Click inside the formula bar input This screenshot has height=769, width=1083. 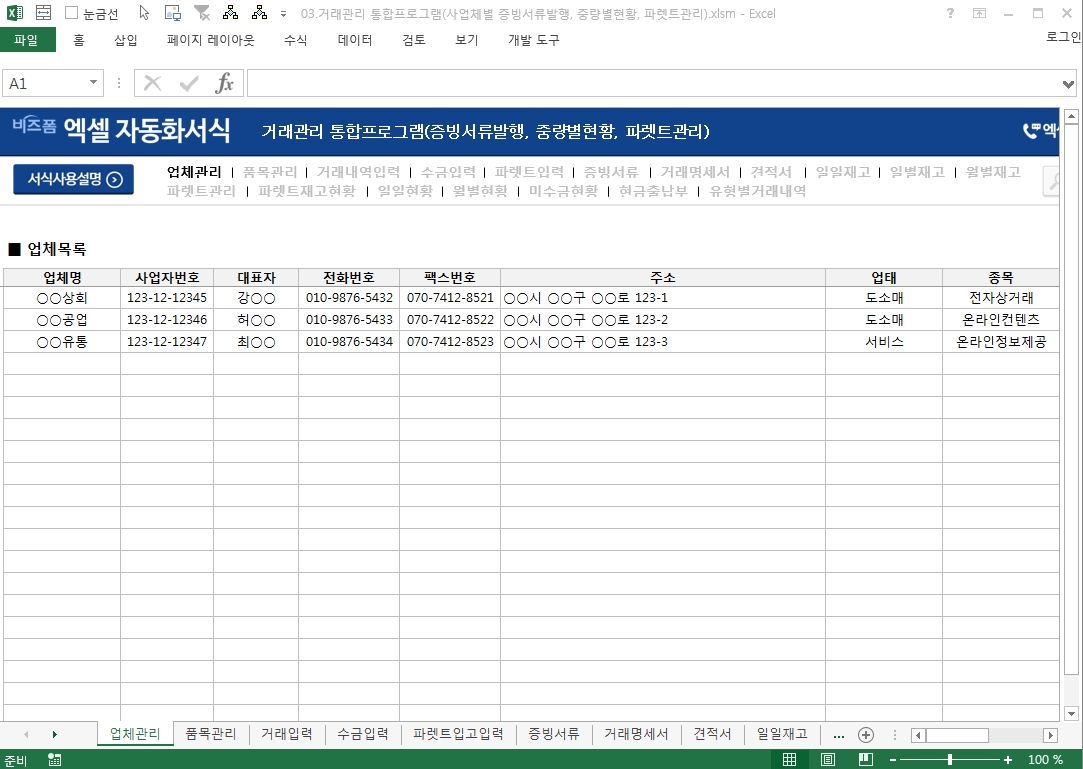pos(653,83)
